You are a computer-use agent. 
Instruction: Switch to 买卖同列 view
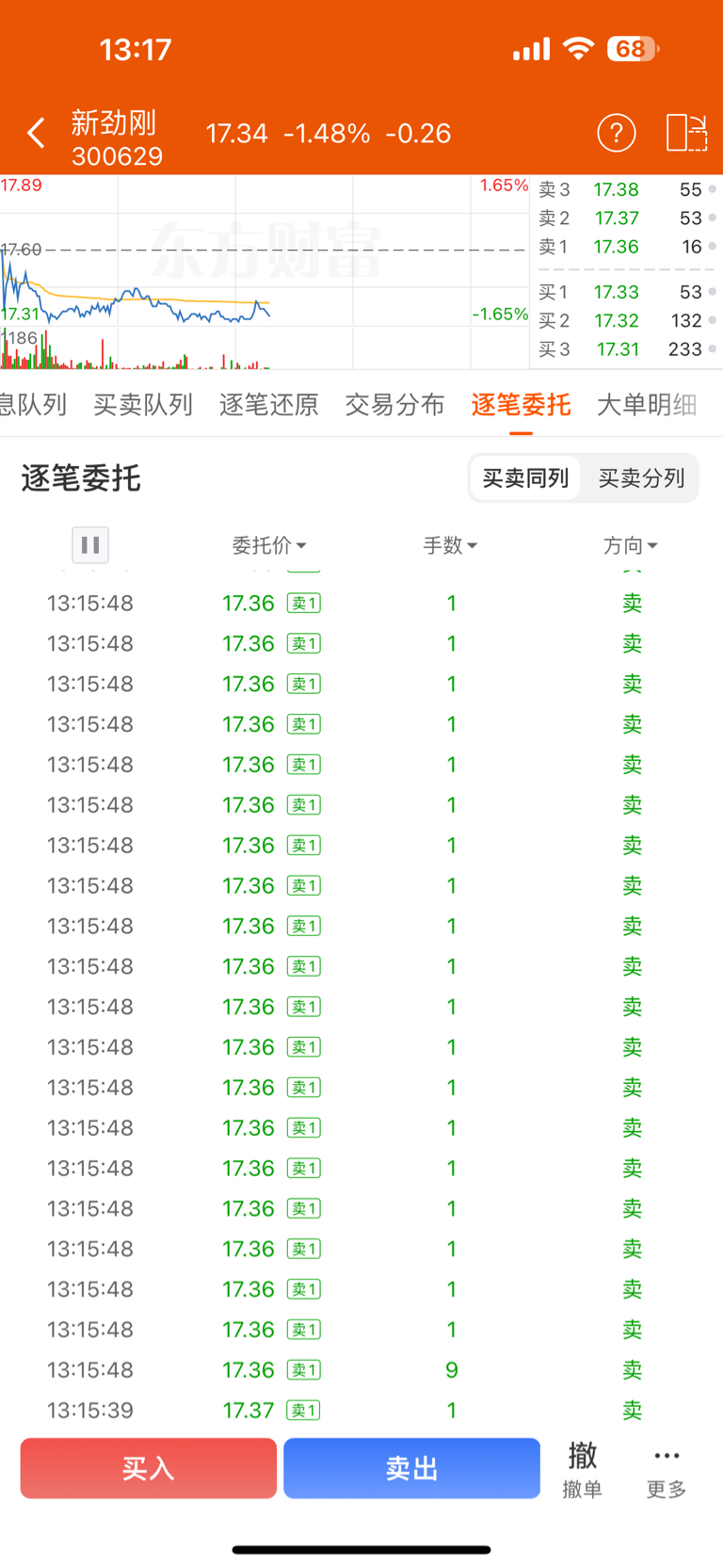click(x=525, y=478)
